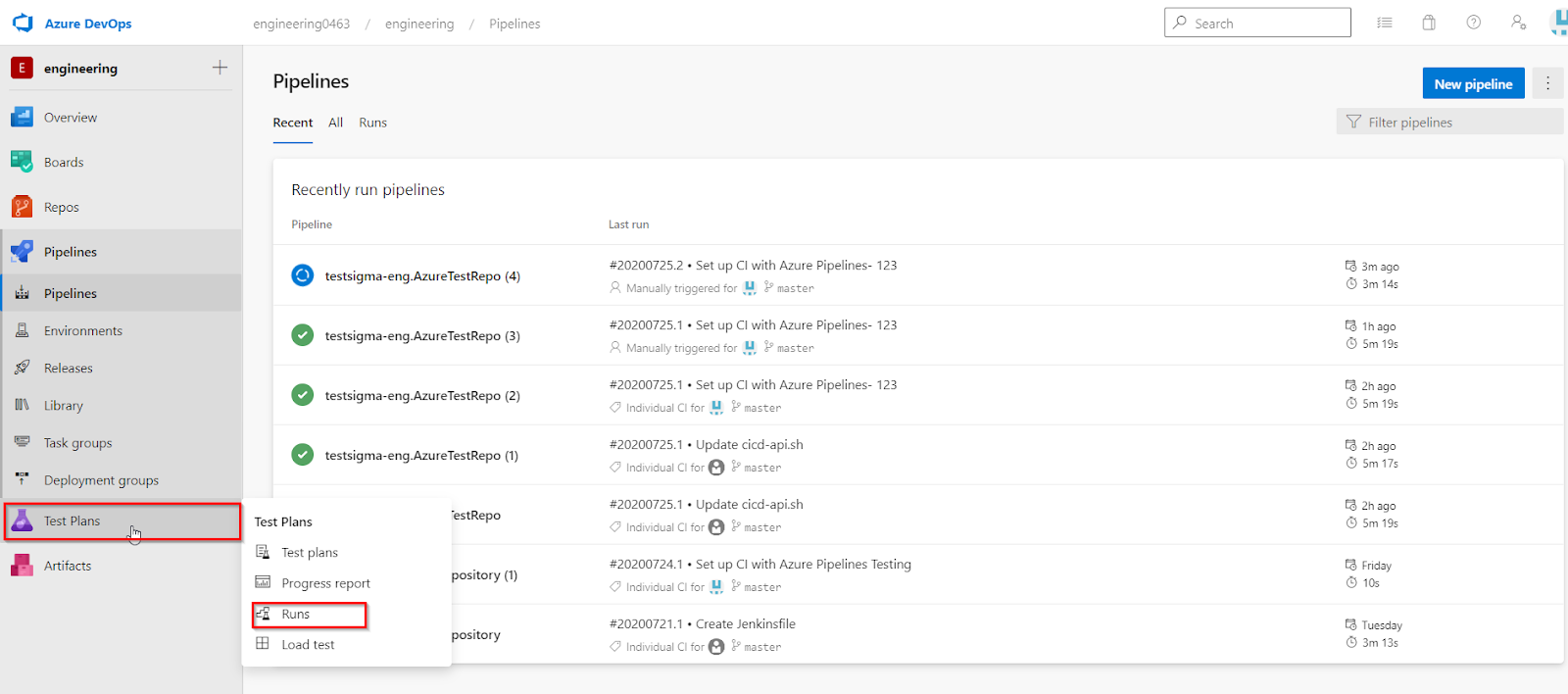Screen dimensions: 1568x694
Task: Open more options vertical ellipsis menu
Action: click(x=1547, y=83)
